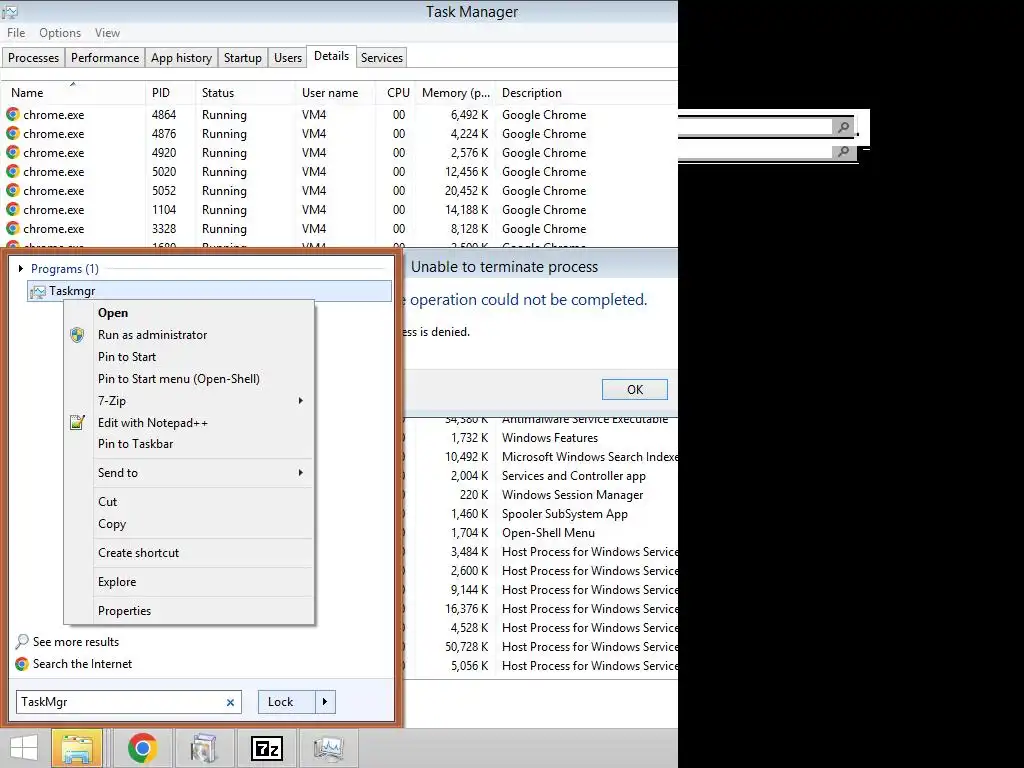The width and height of the screenshot is (1024, 768).
Task: Sort by the User name column header
Action: tap(335, 93)
